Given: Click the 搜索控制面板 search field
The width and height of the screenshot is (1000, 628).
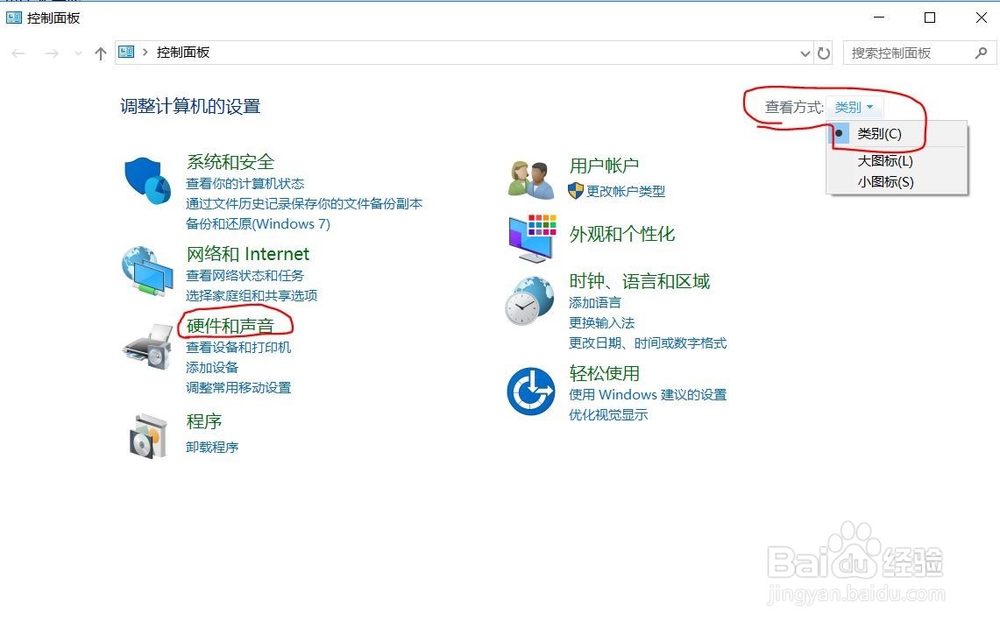Looking at the screenshot, I should (920, 53).
